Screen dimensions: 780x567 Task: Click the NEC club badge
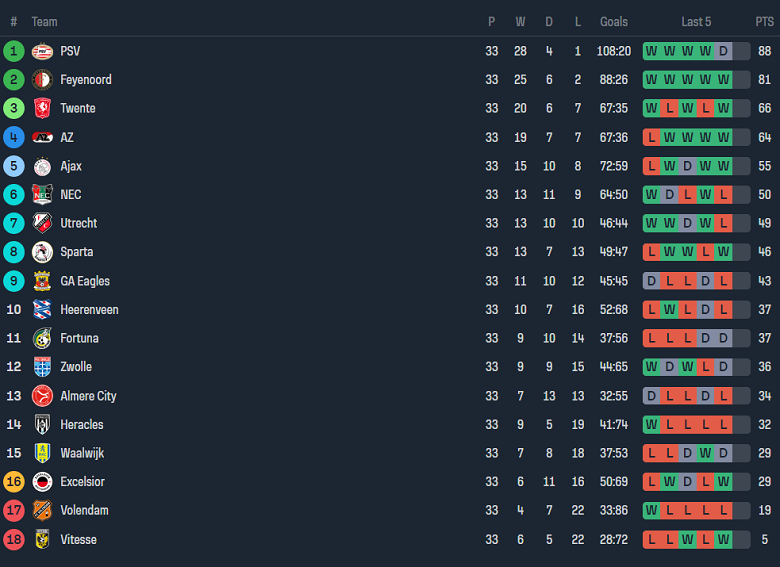pyautogui.click(x=42, y=195)
